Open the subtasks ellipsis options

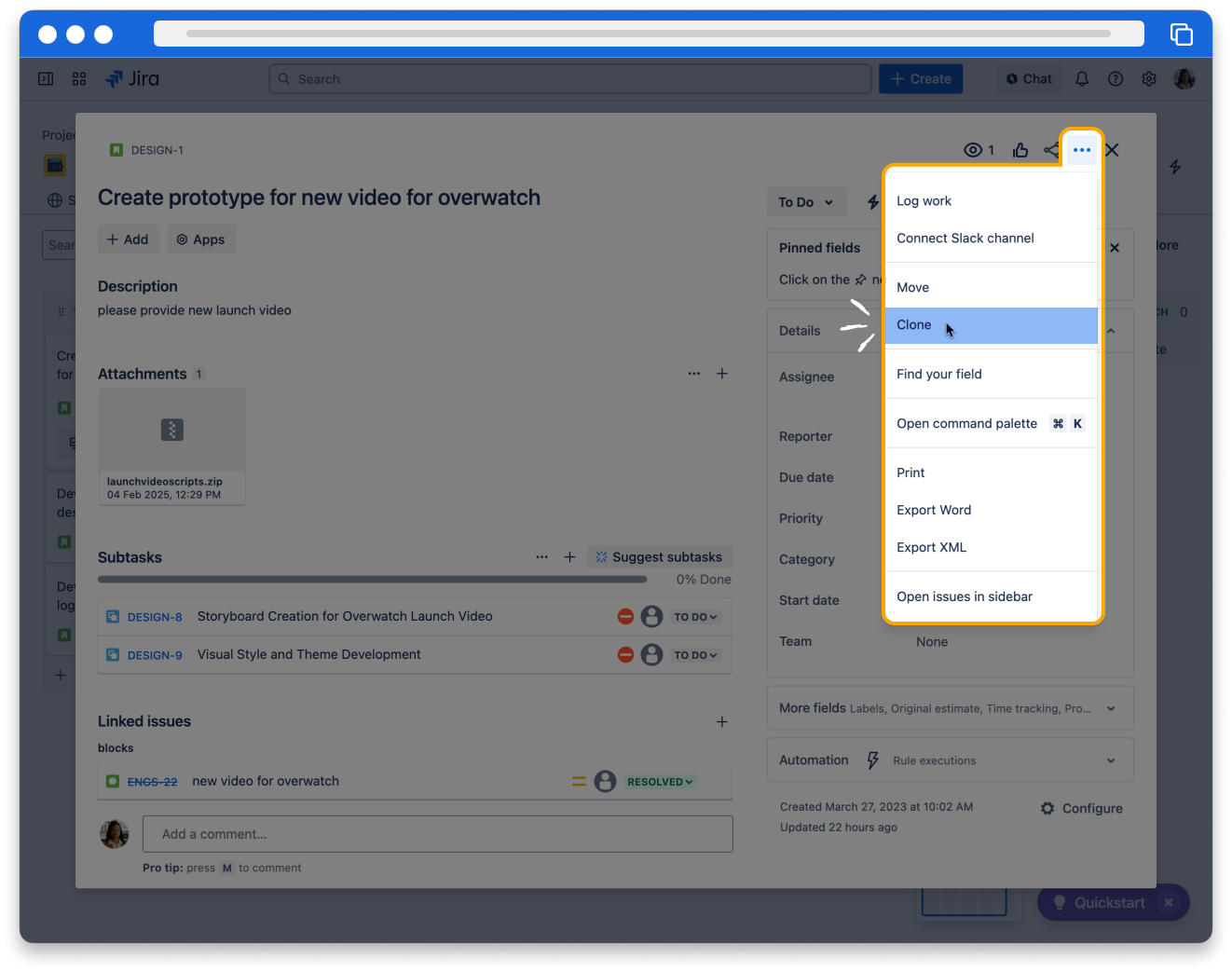pos(542,557)
